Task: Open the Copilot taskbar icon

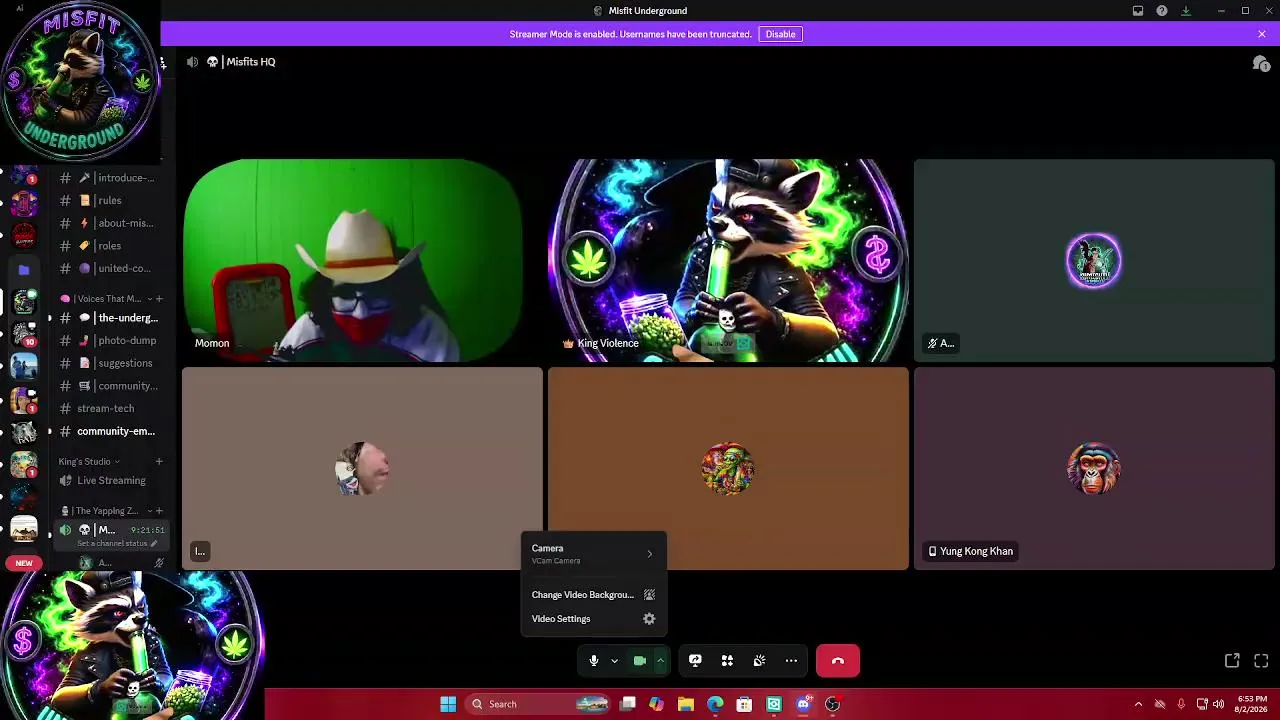Action: click(656, 704)
